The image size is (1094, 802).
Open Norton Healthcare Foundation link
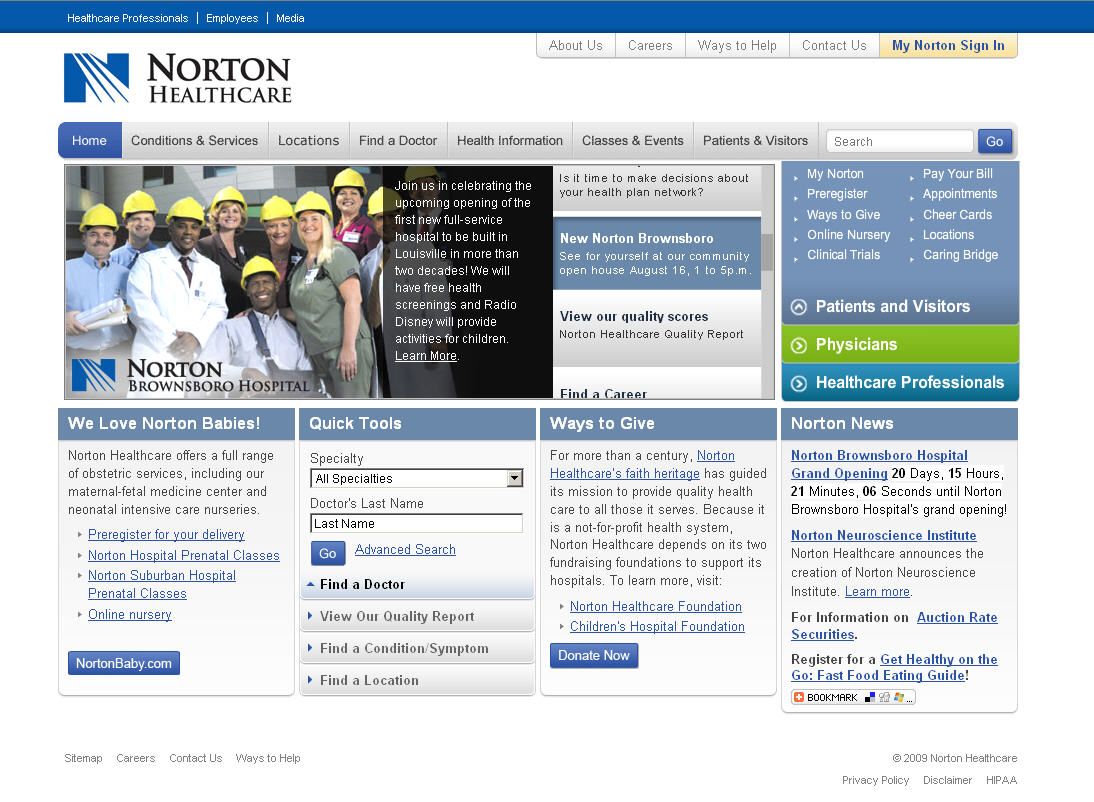pos(656,607)
